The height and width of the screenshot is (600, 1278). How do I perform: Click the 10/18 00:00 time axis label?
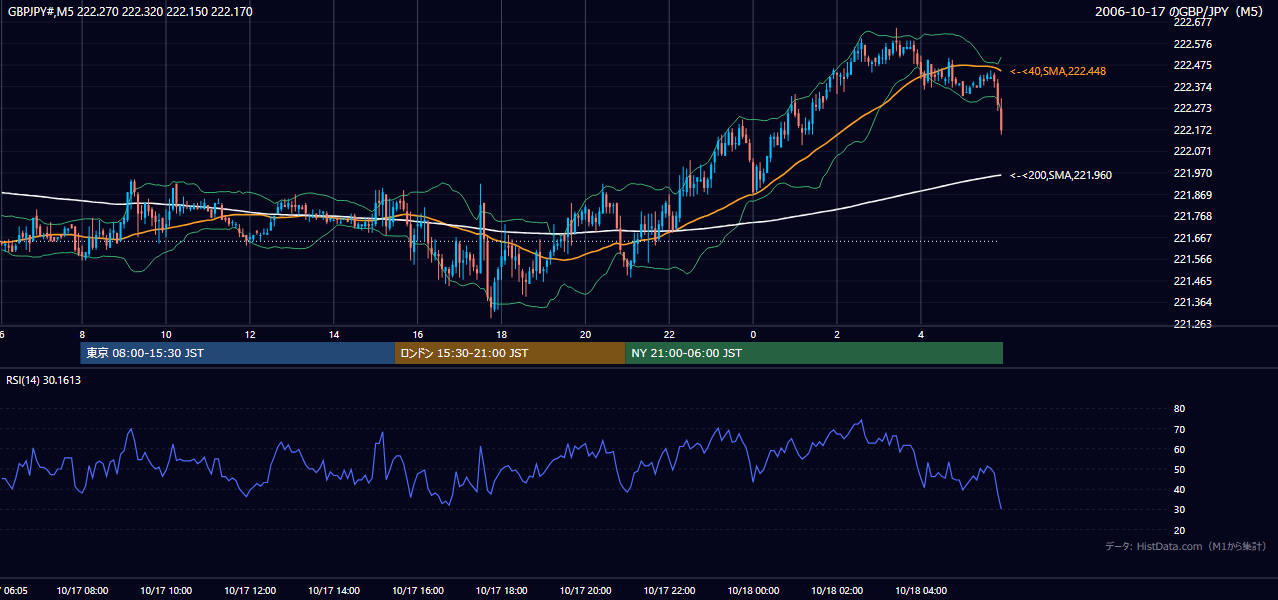[754, 591]
